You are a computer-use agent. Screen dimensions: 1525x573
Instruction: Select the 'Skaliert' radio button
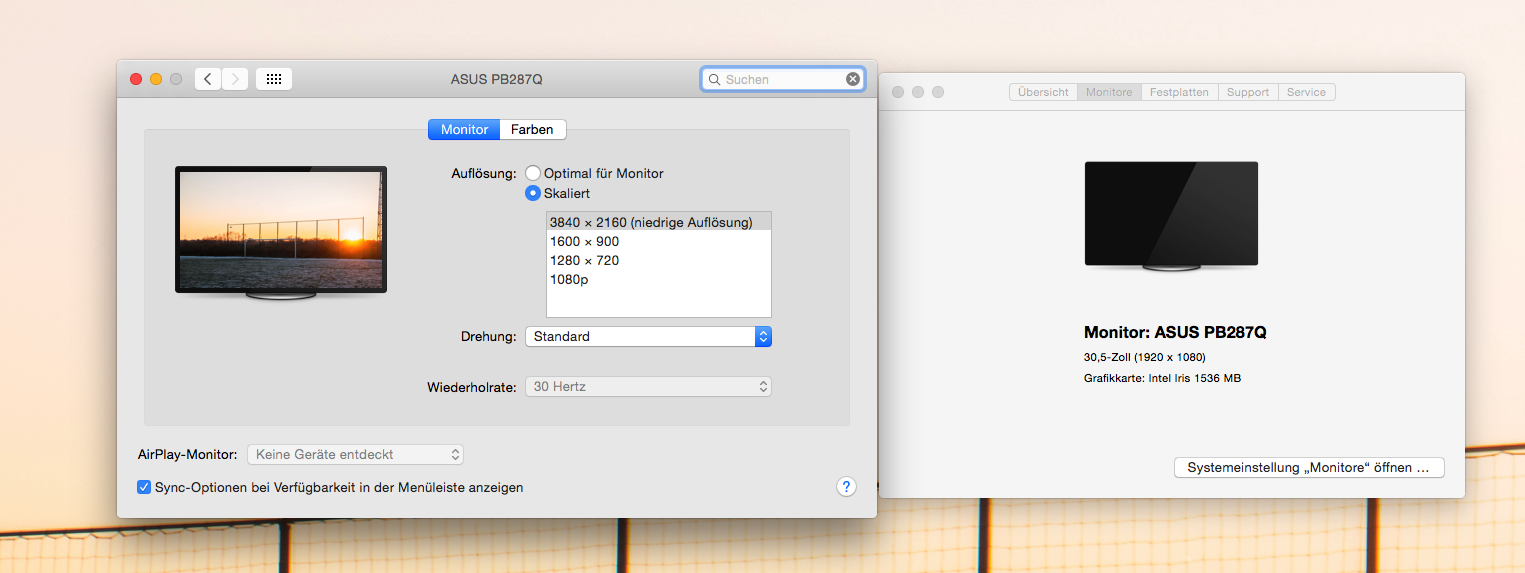533,193
